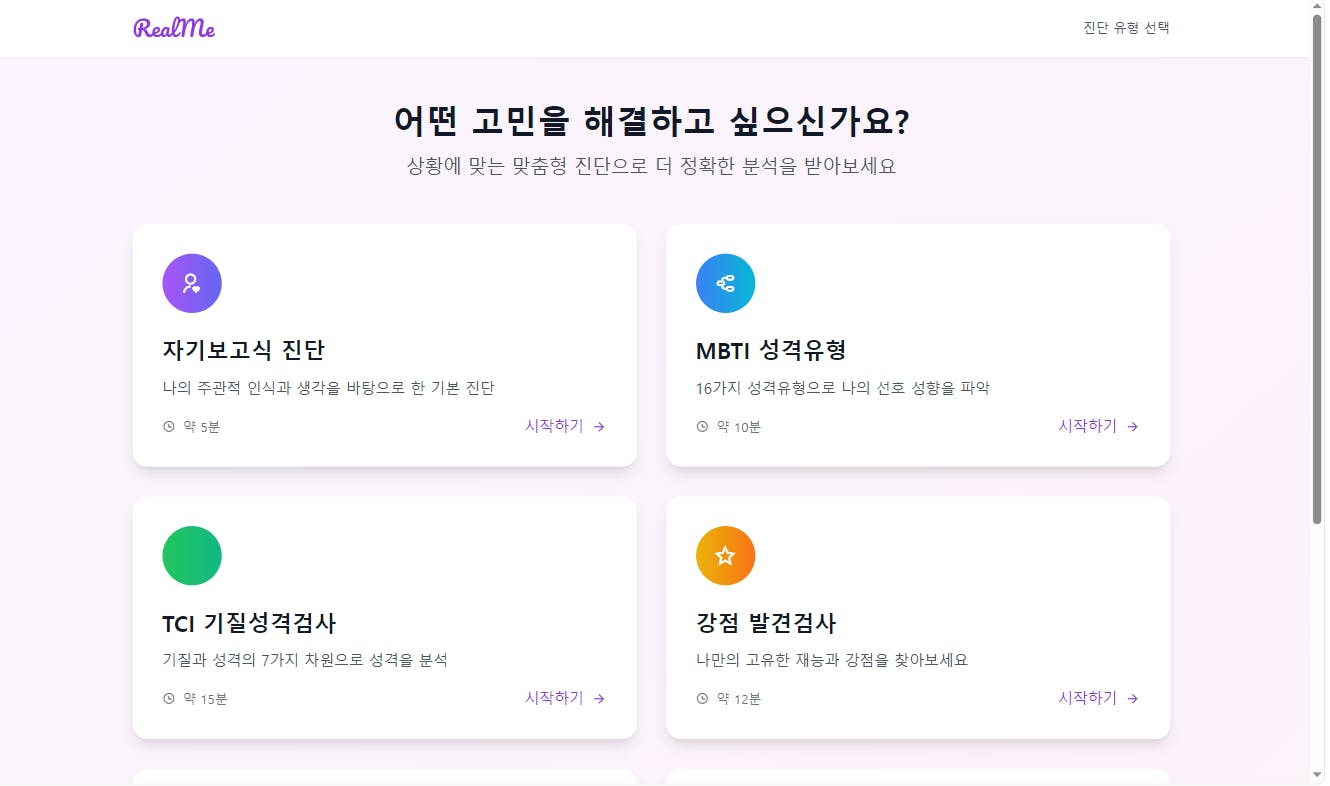This screenshot has width=1330, height=786.
Task: Click the partially visible card at the bottom left
Action: click(x=384, y=778)
